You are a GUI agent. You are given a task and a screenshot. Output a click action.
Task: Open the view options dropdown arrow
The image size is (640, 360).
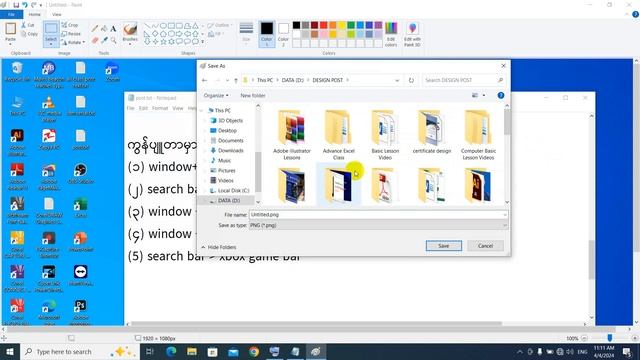pos(484,96)
